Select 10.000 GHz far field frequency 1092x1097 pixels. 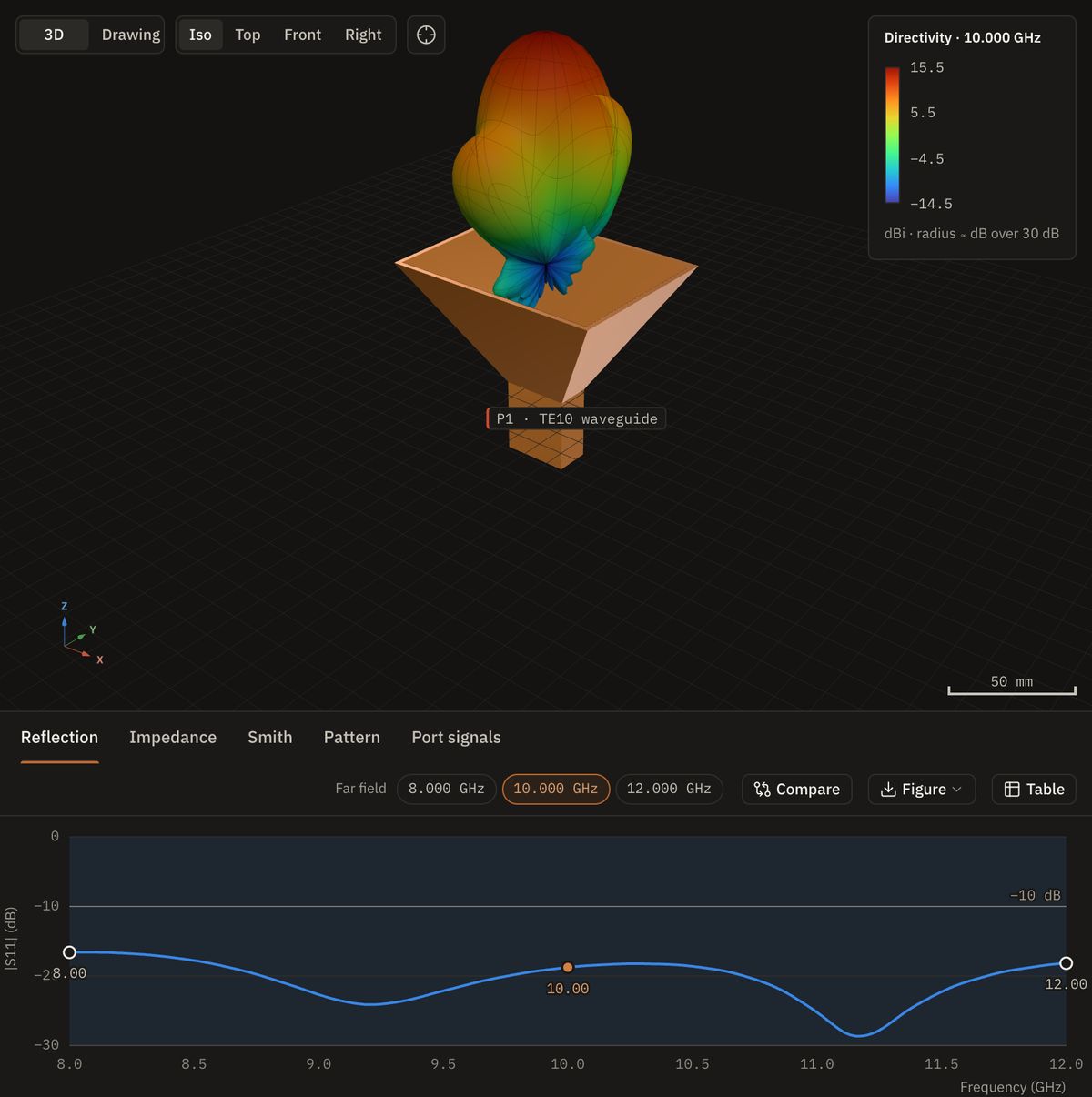(x=556, y=789)
